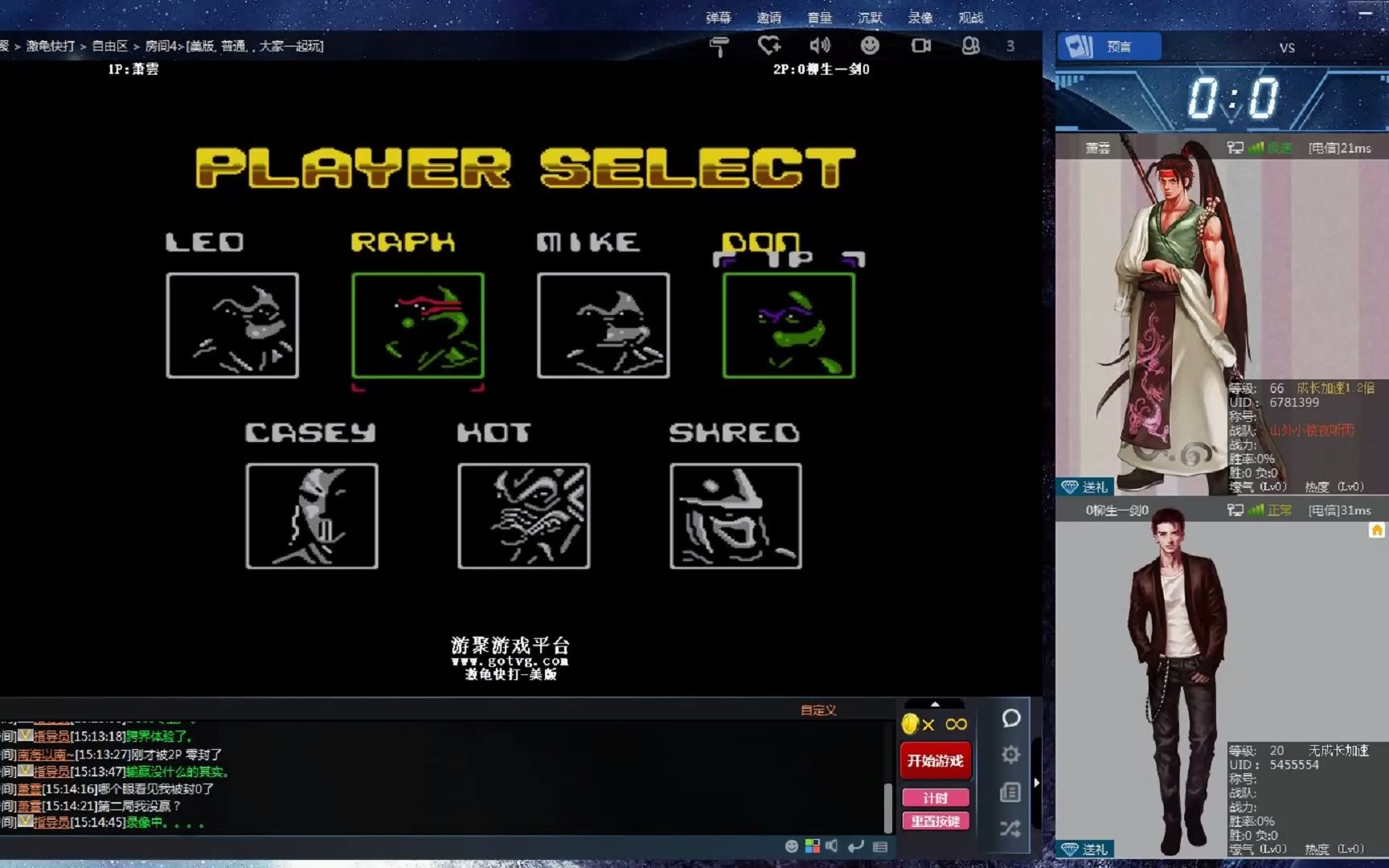The height and width of the screenshot is (868, 1389).
Task: Click 指导员 name in the 15:14:45 chat line
Action: (x=51, y=823)
